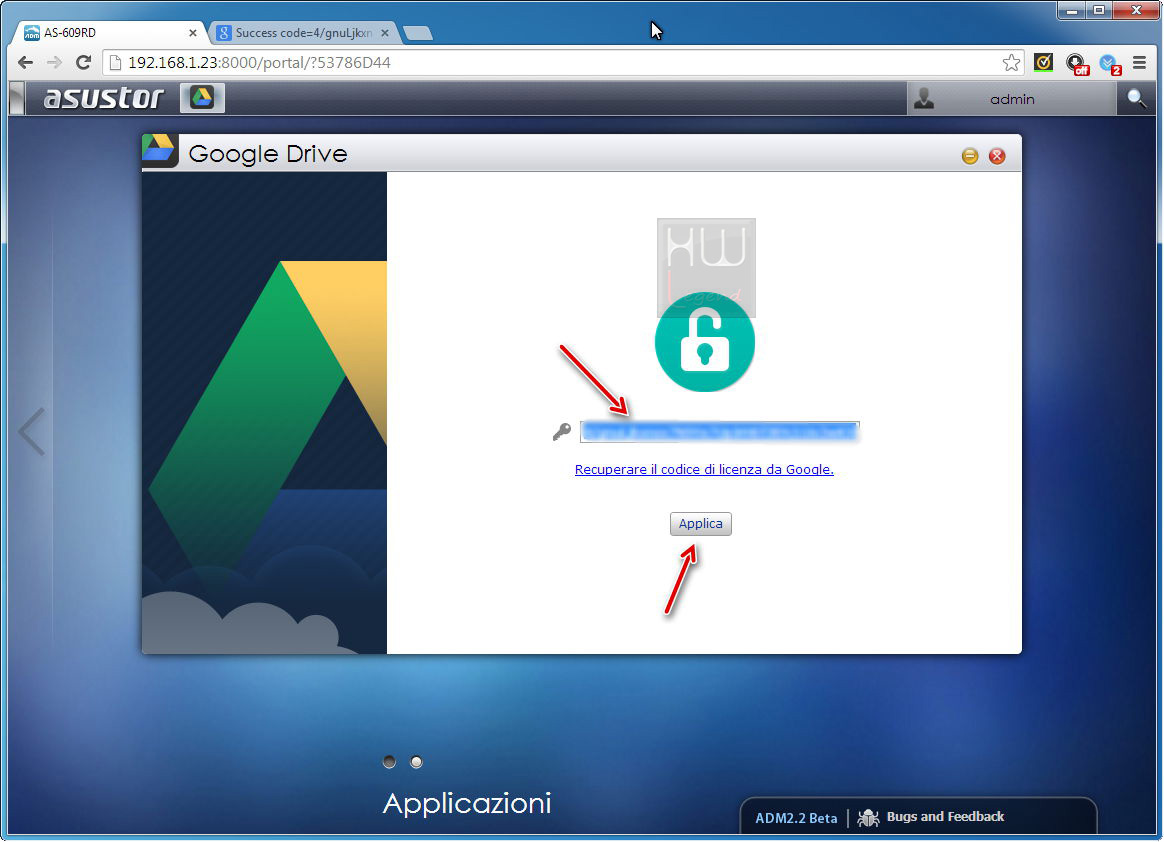
Task: Close the AS-609RD tab
Action: 193,33
